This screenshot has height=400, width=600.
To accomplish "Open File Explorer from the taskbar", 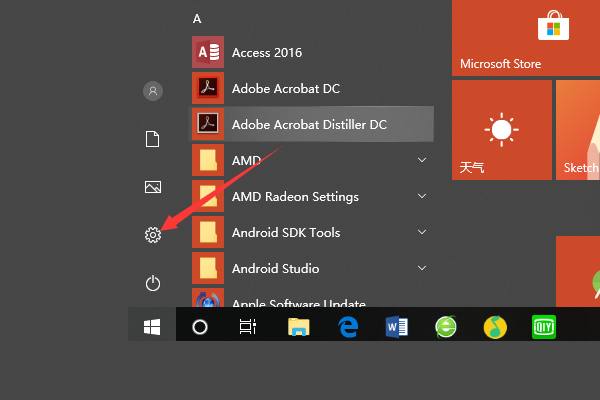I will [298, 326].
